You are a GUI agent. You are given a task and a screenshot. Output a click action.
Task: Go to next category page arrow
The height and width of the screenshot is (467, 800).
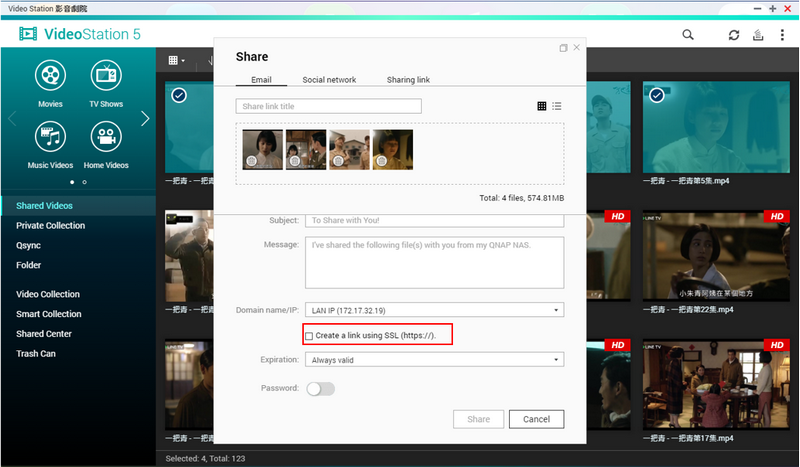click(145, 118)
